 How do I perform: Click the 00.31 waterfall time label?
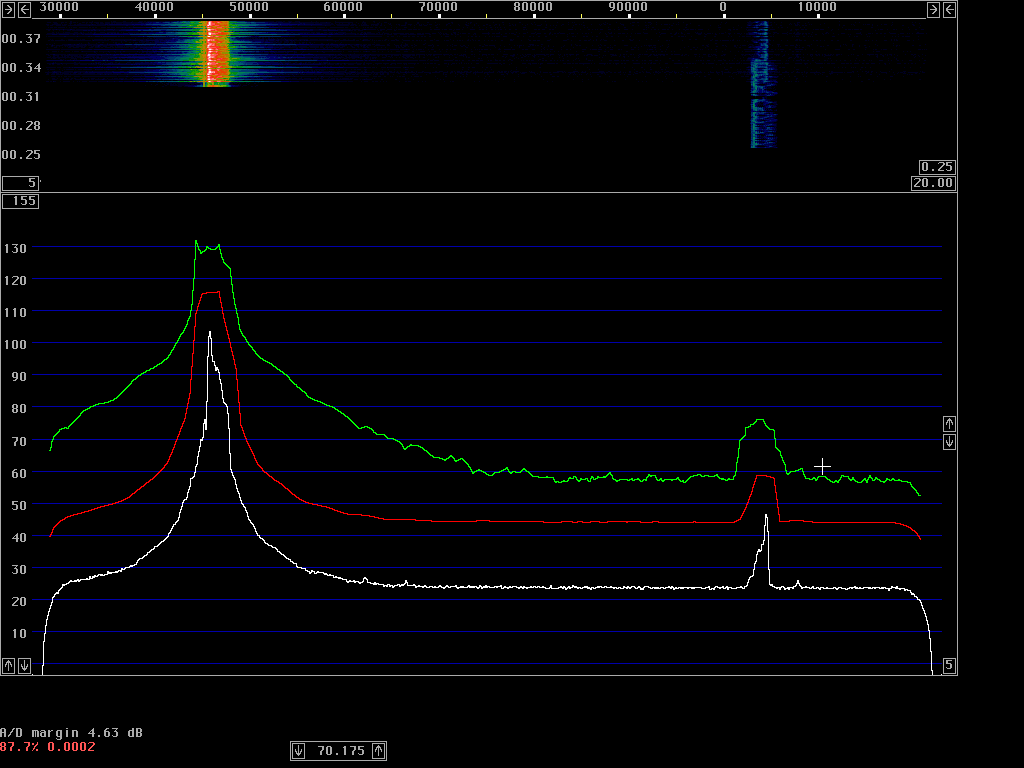tap(21, 97)
